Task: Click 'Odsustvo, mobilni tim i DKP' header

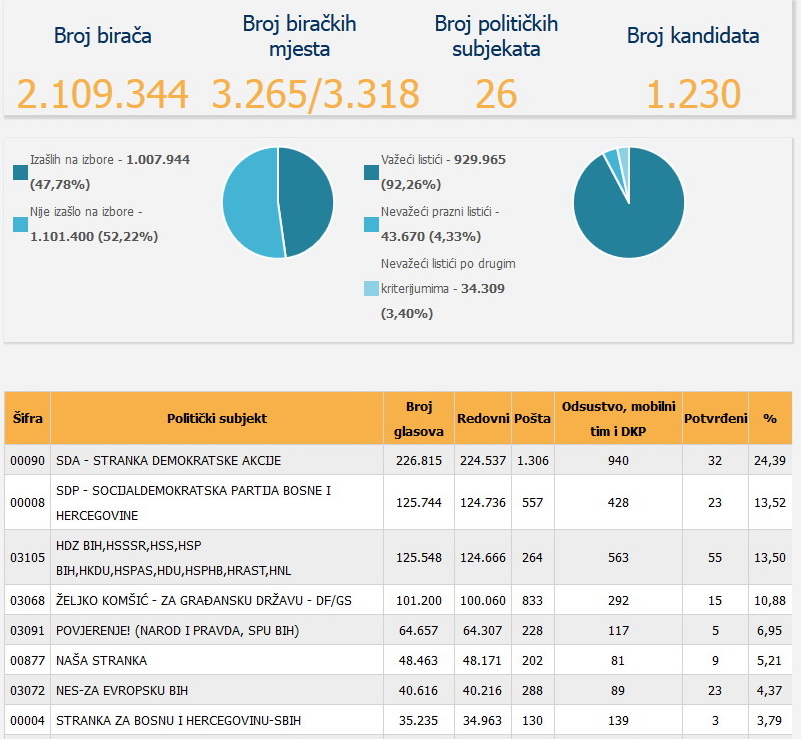Action: pyautogui.click(x=618, y=418)
